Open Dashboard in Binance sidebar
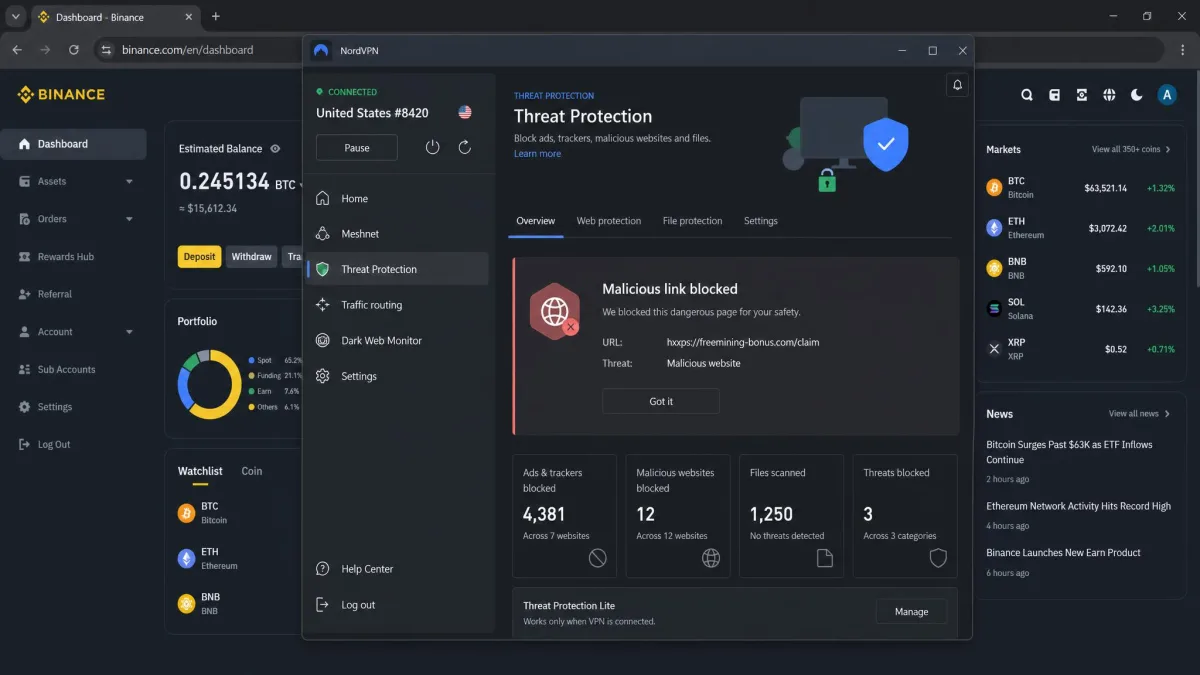Viewport: 1200px width, 675px height. 74,144
